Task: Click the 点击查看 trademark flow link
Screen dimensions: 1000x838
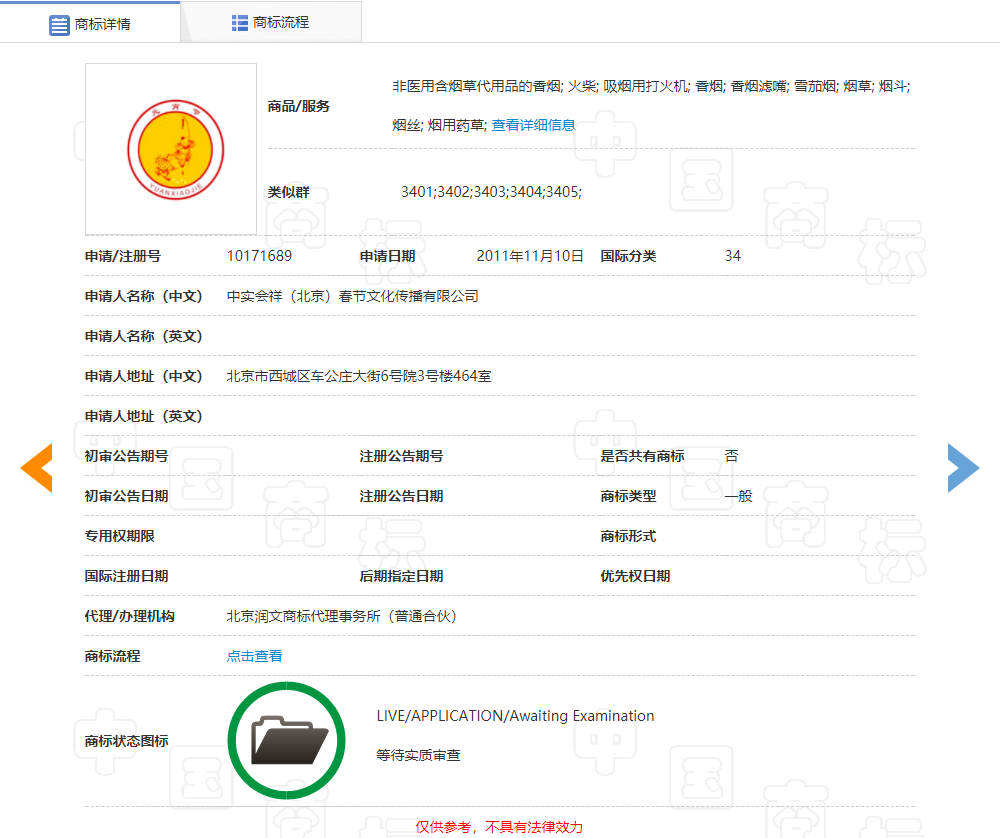Action: click(x=254, y=656)
